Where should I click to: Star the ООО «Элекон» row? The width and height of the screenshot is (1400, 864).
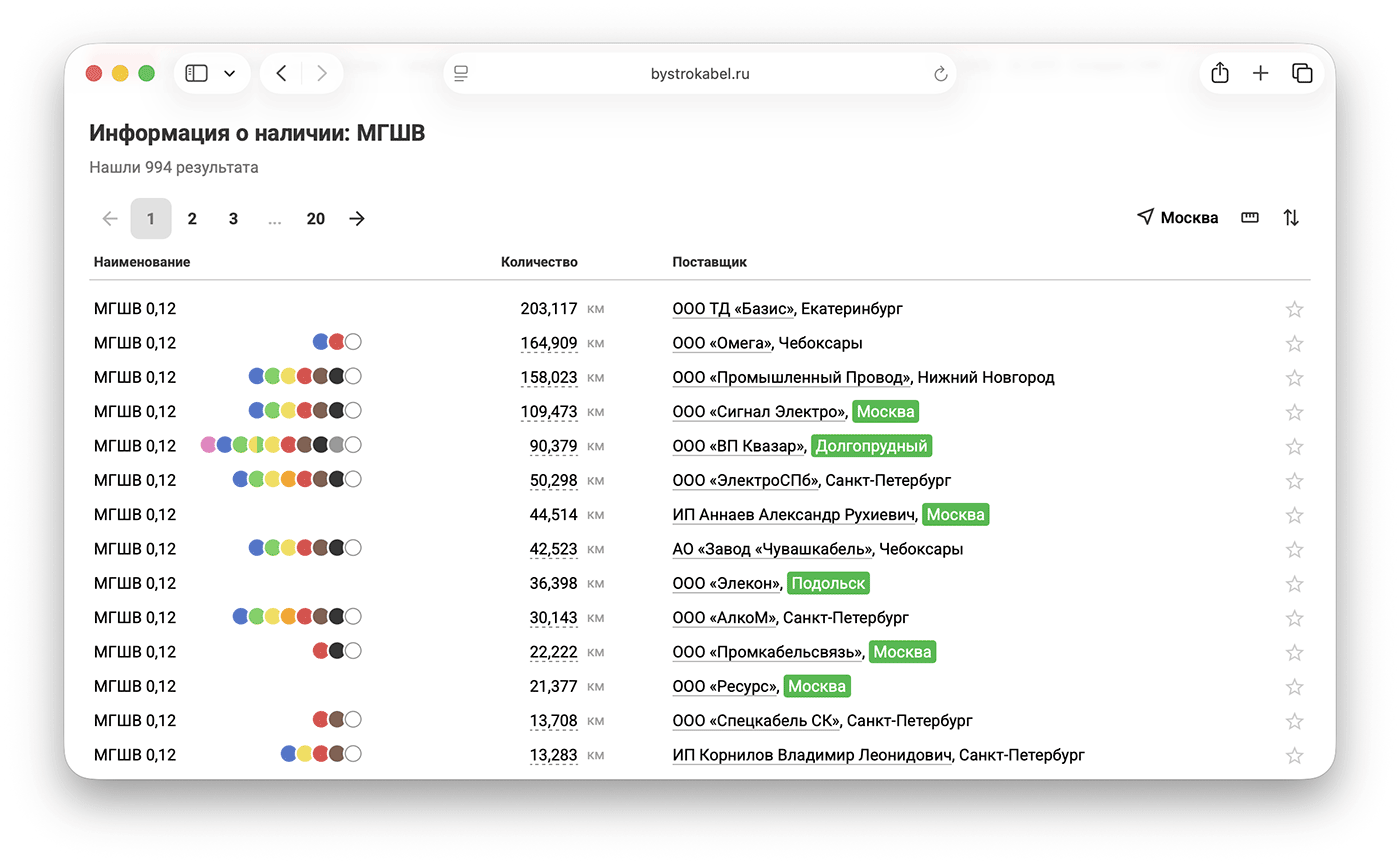tap(1294, 584)
